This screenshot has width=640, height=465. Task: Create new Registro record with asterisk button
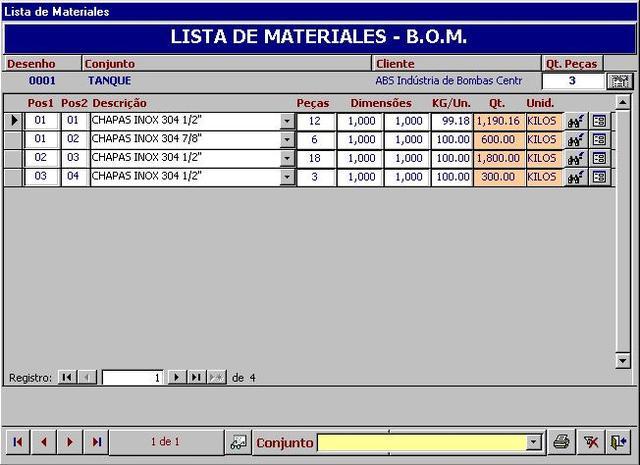[216, 377]
